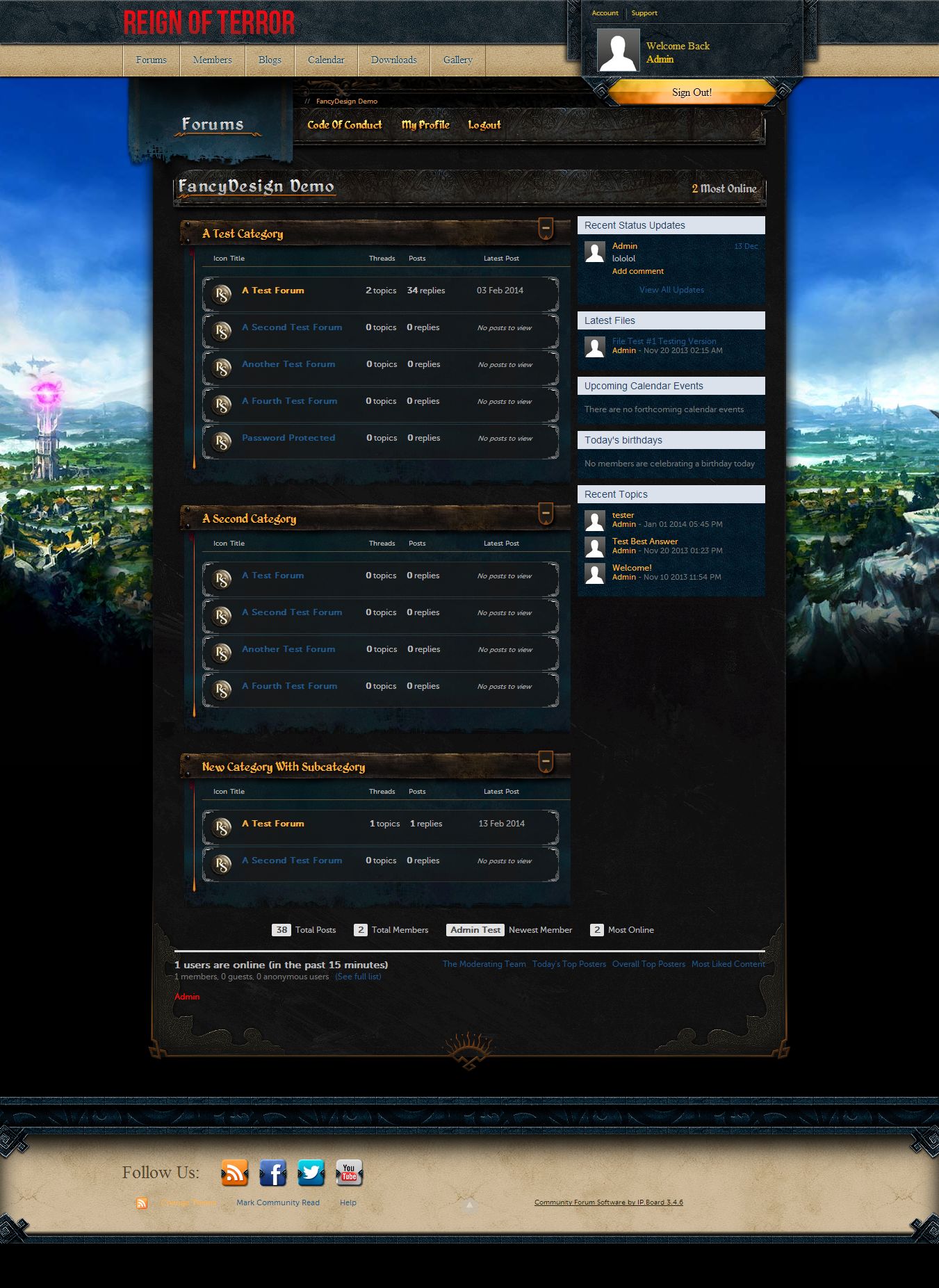Open the RSS feed icon beside Follow Us
The image size is (939, 1288).
[235, 1173]
